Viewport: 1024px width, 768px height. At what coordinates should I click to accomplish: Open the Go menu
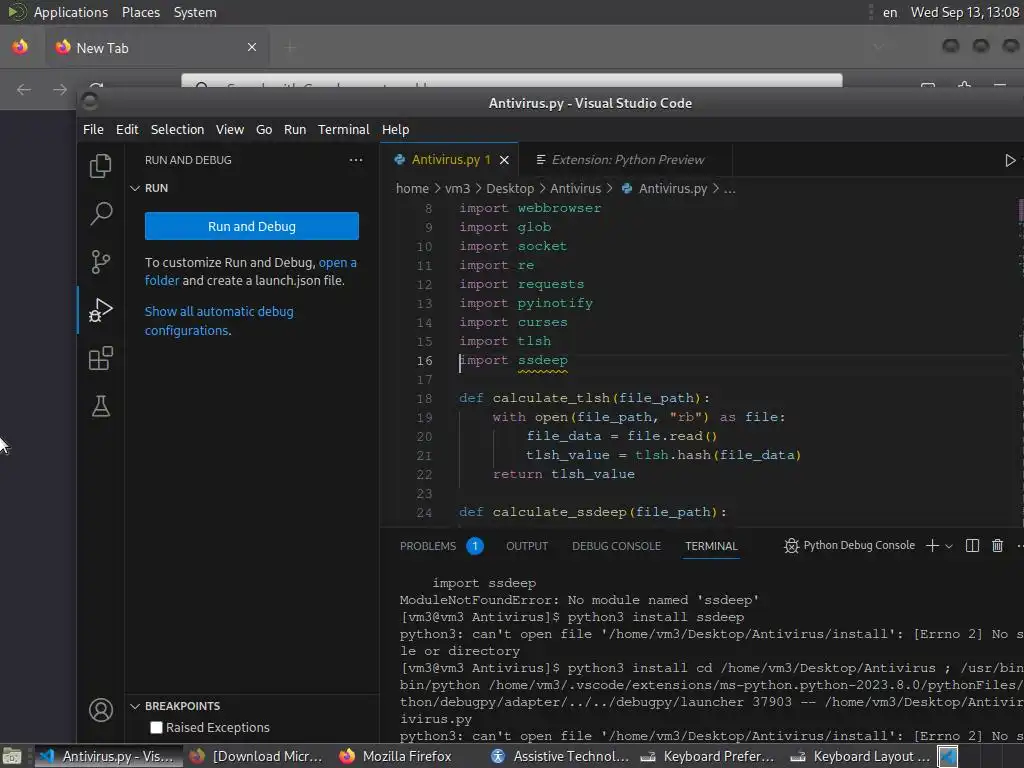[264, 129]
